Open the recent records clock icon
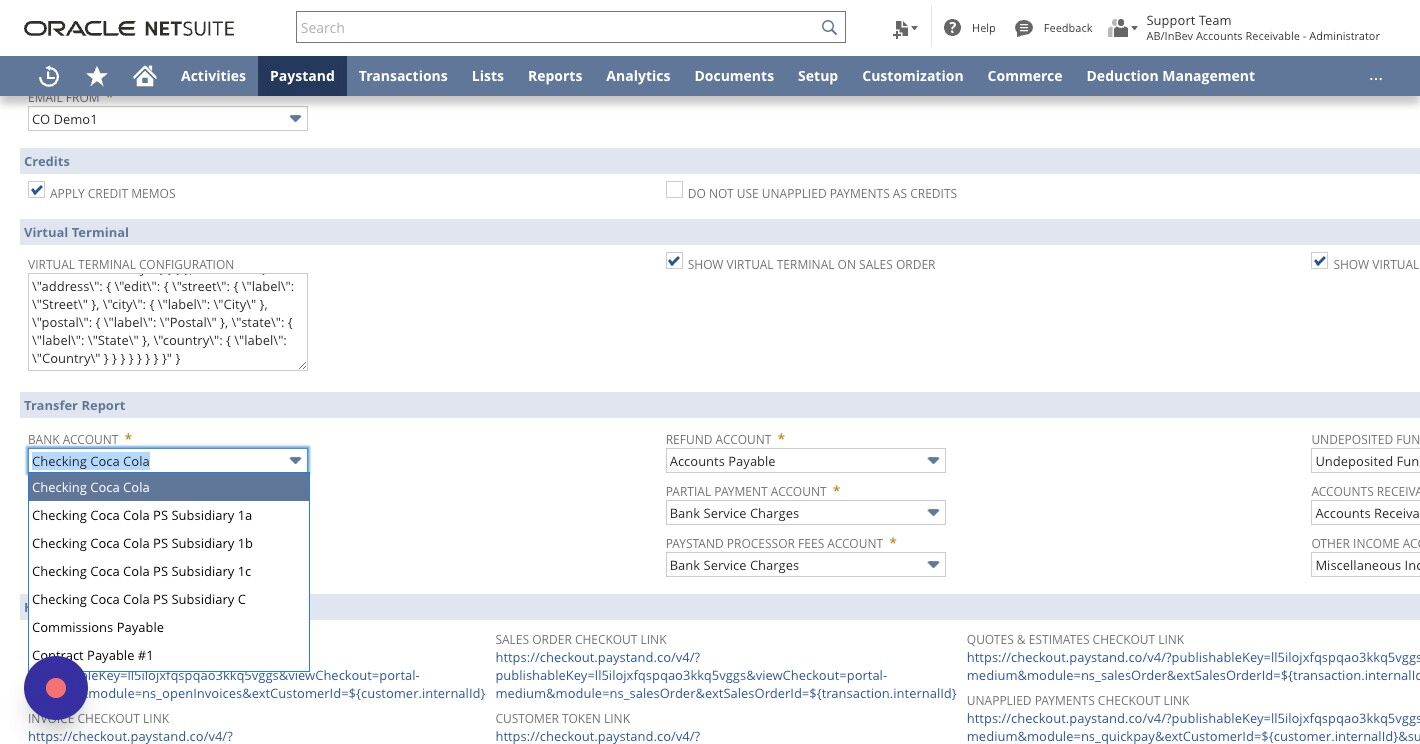Screen dimensions: 1420x744 point(48,76)
